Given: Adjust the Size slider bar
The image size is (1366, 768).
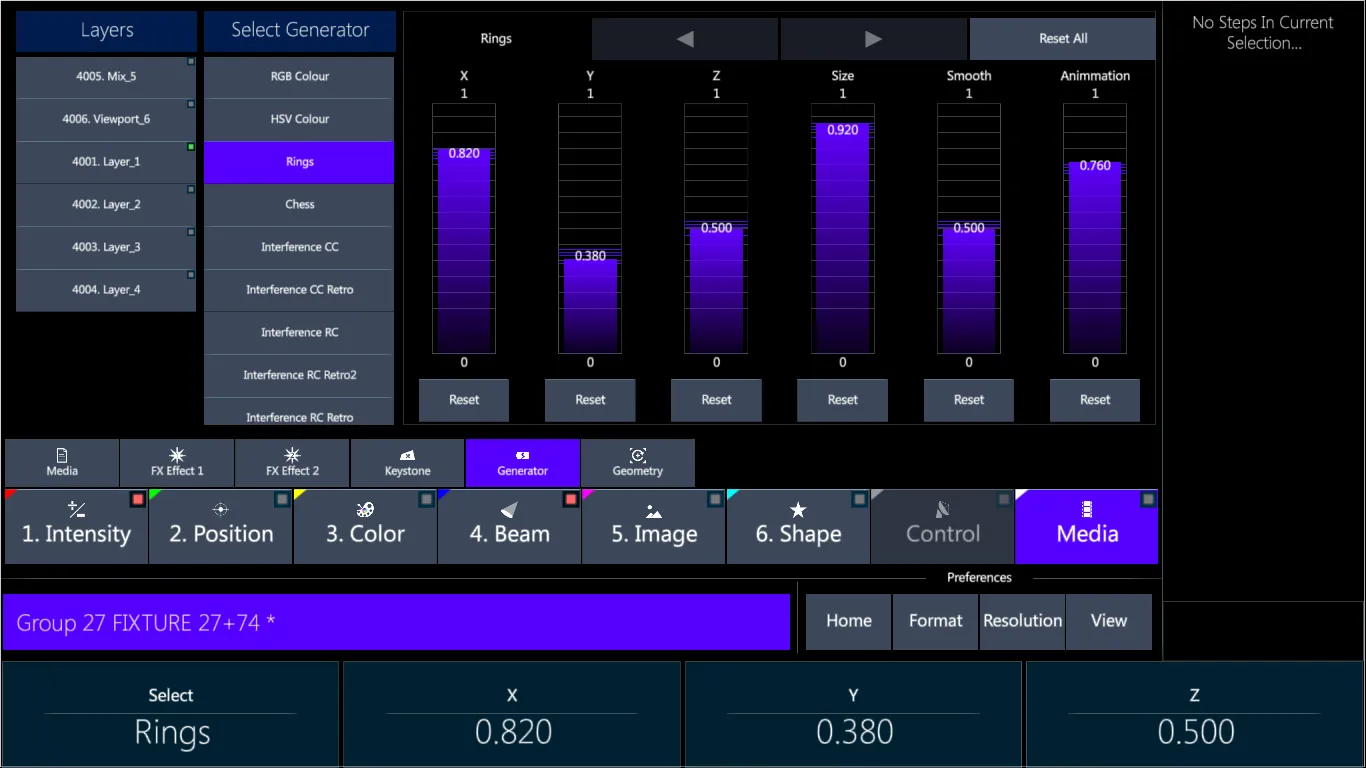Looking at the screenshot, I should [x=842, y=229].
